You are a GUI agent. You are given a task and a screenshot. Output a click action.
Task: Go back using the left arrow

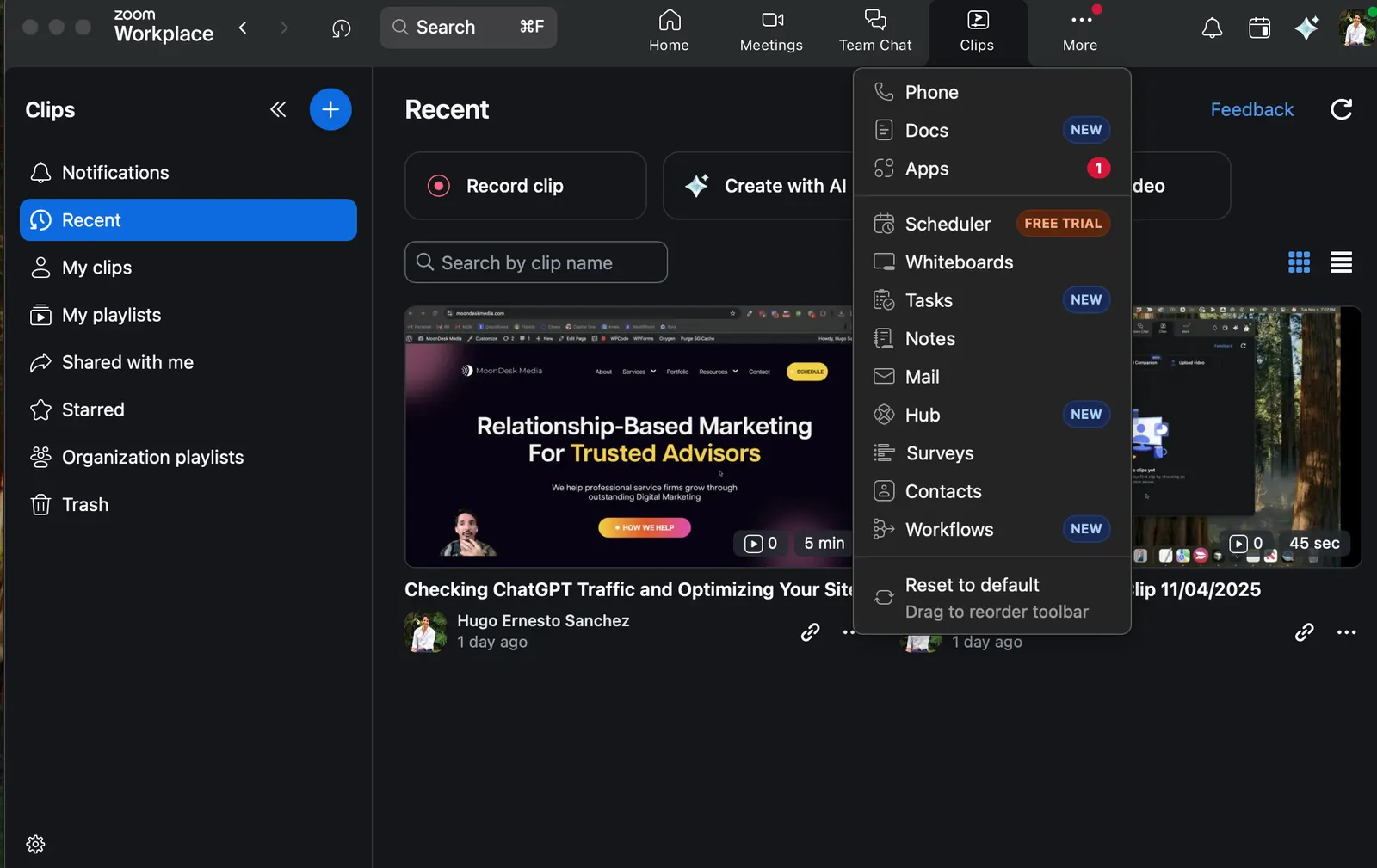244,28
